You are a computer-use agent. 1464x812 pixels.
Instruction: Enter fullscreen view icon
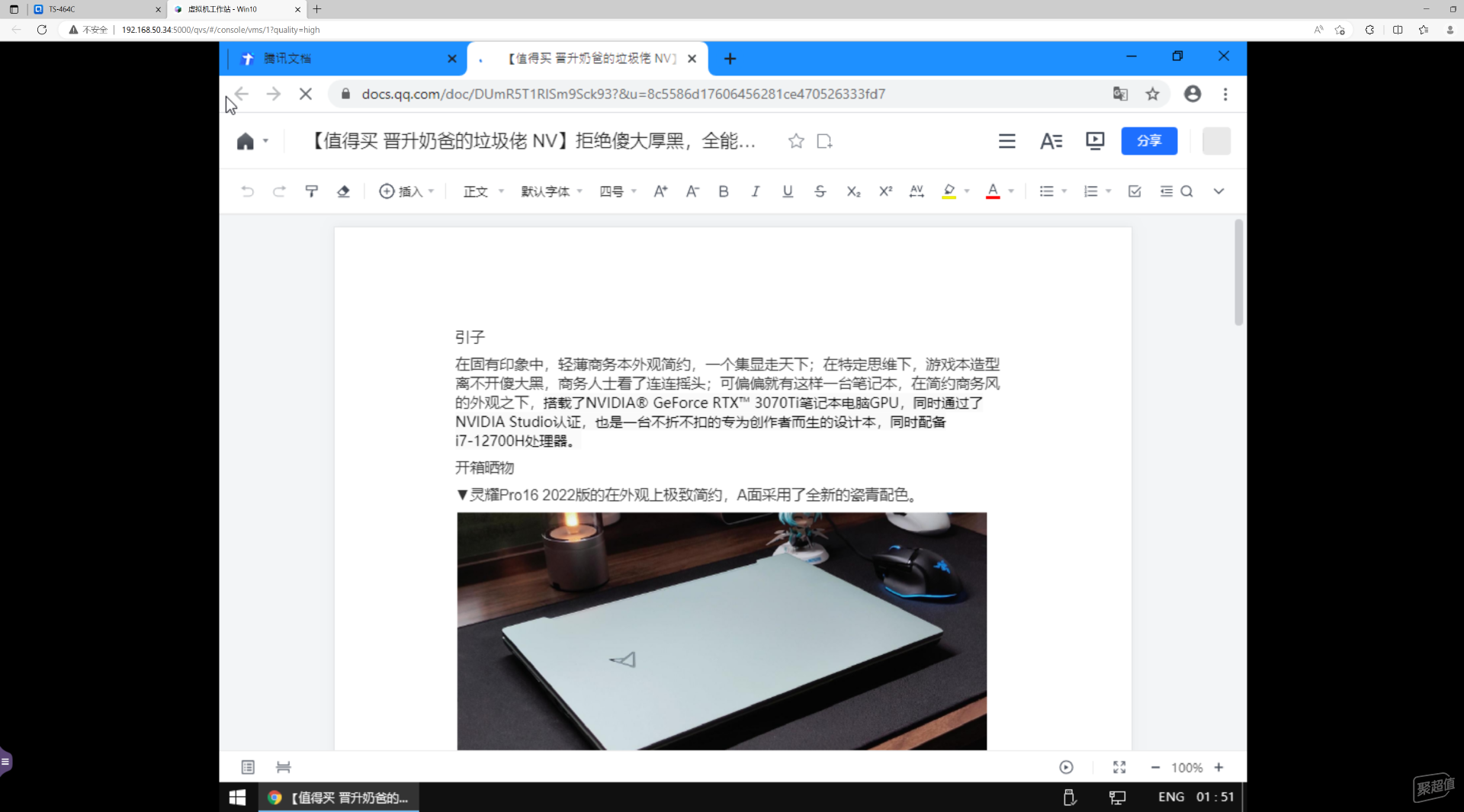(1119, 767)
